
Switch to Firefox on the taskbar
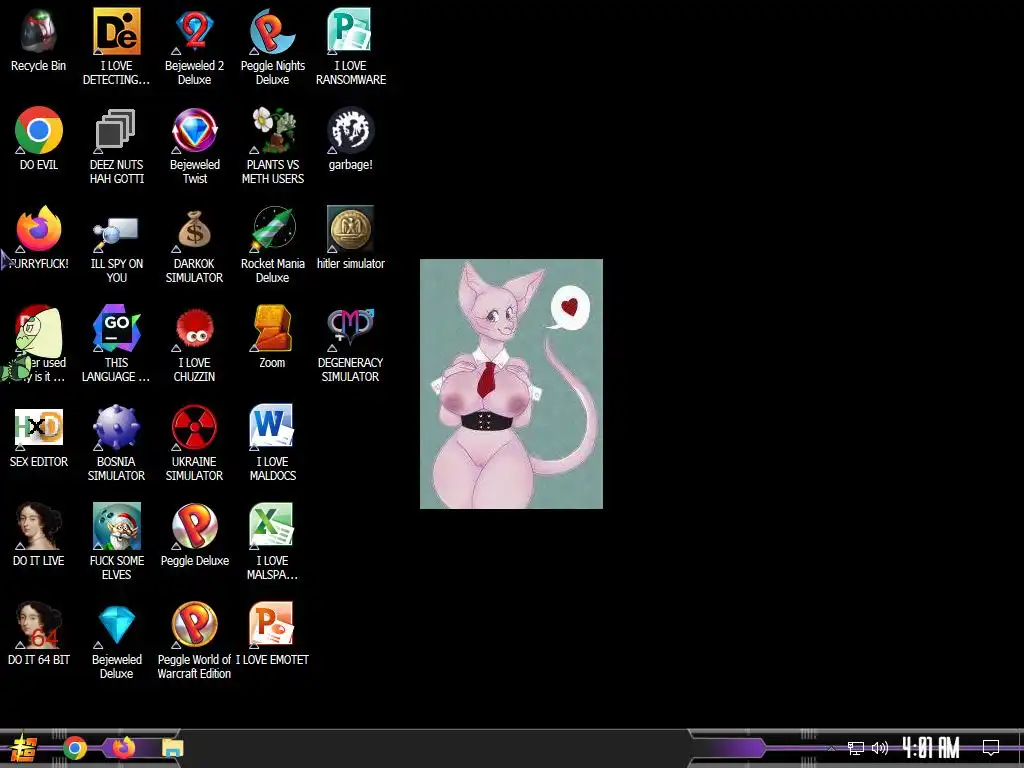pyautogui.click(x=123, y=748)
